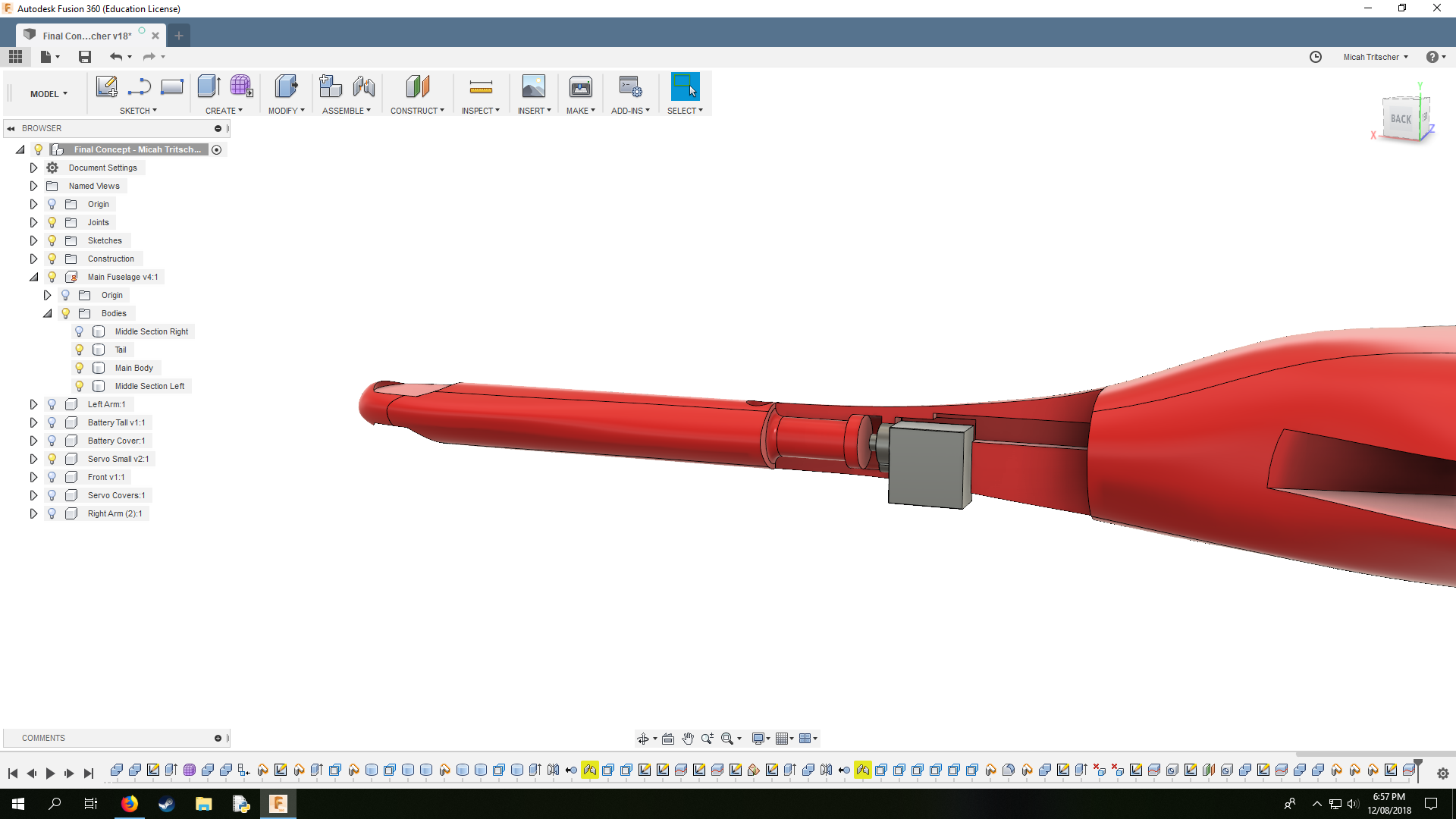1456x819 pixels.
Task: Toggle visibility of Servo Small v2:1
Action: 52,459
